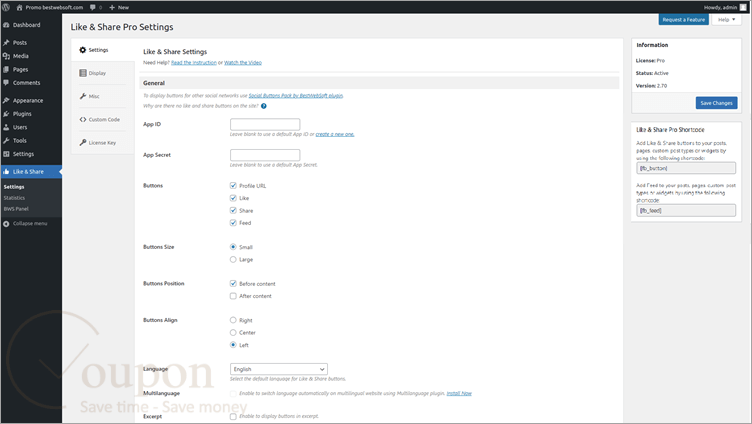Open the Watch the Video link
The height and width of the screenshot is (424, 752).
click(x=243, y=63)
